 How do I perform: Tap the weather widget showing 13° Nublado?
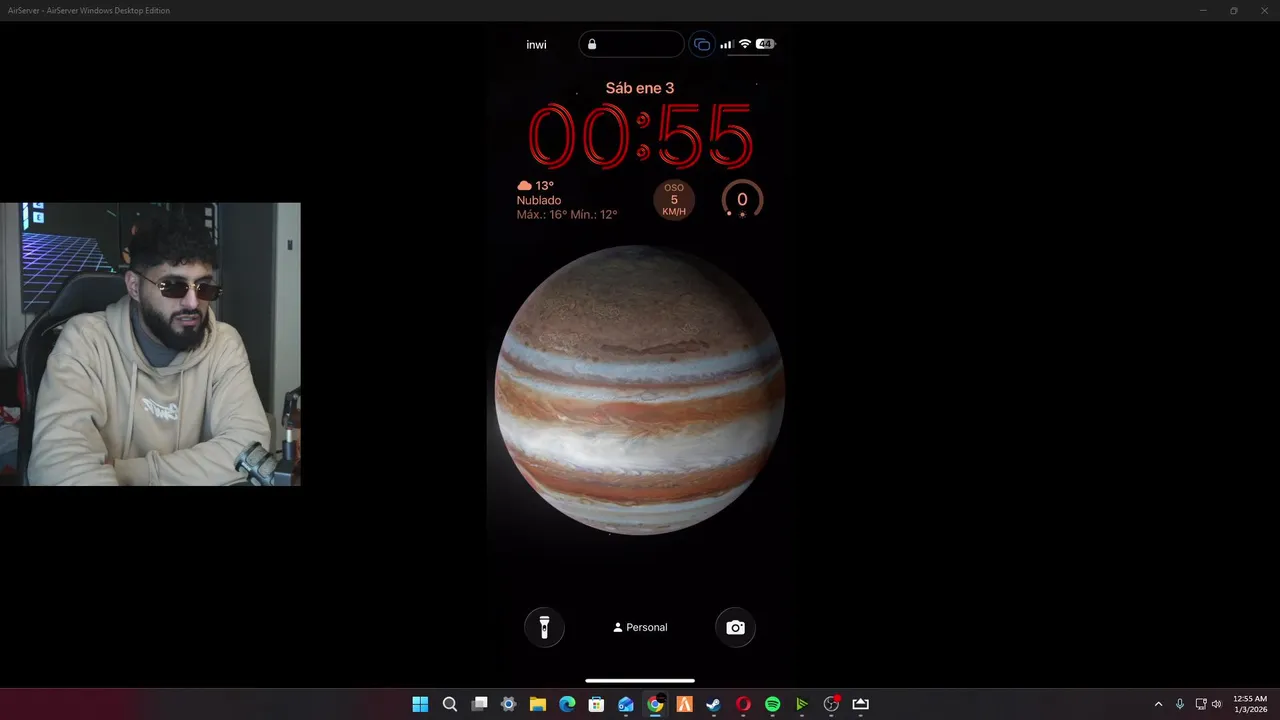point(567,200)
